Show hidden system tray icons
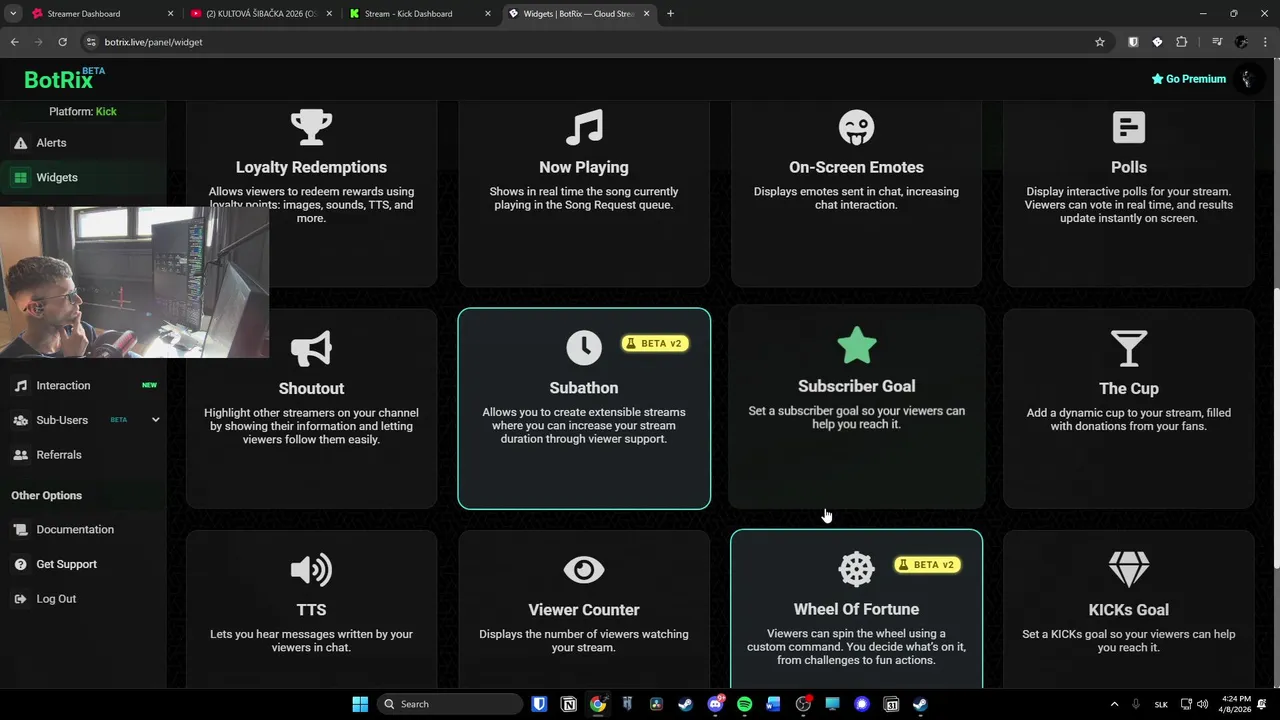Image resolution: width=1280 pixels, height=720 pixels. coord(1114,704)
